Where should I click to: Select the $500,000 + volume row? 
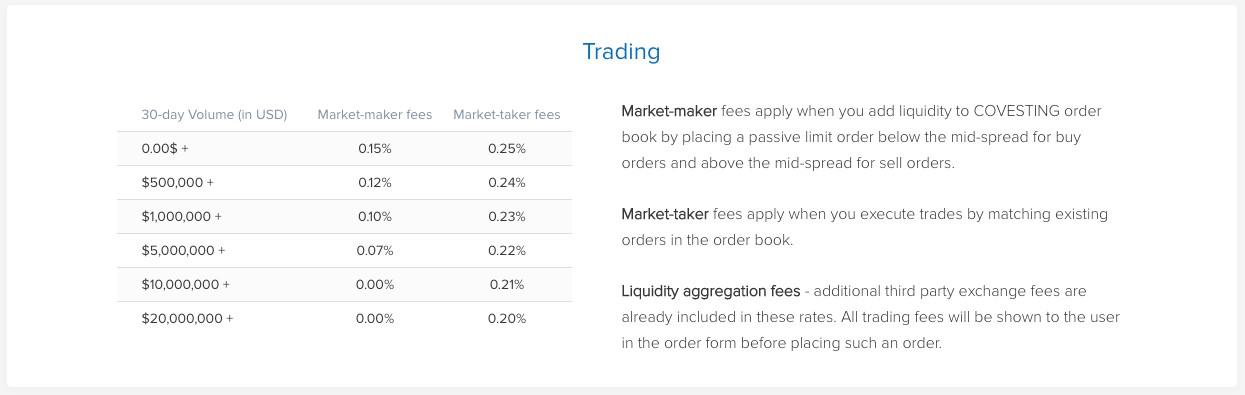click(x=344, y=182)
